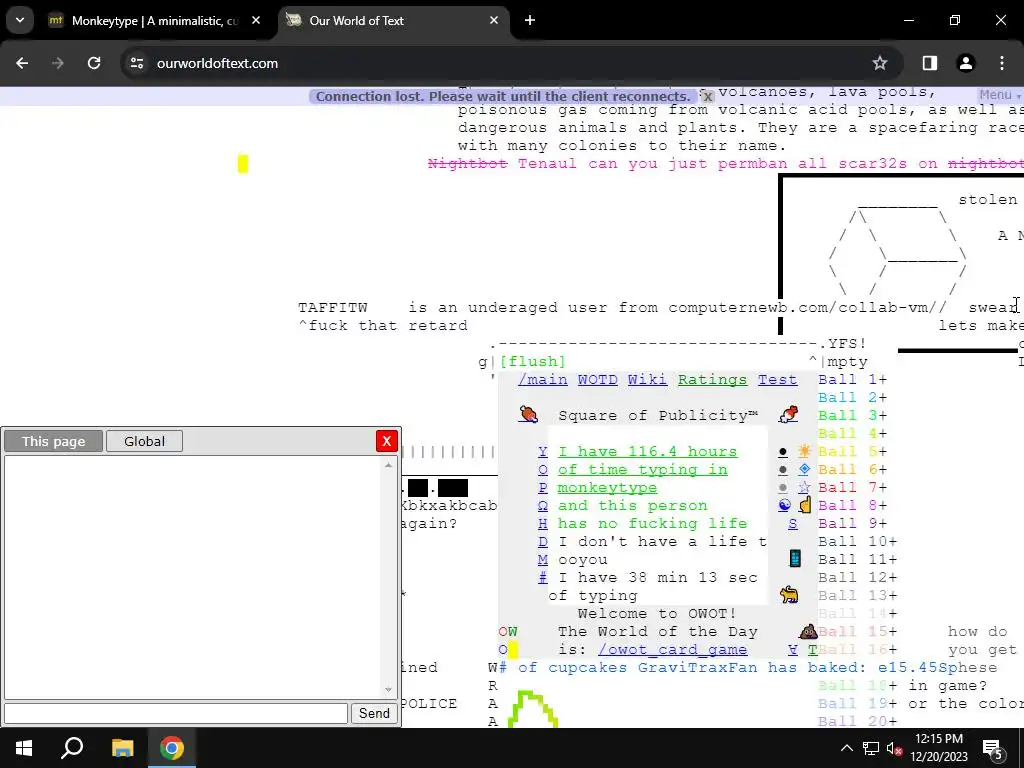Click the pointing-up hand emoji
This screenshot has width=1024, height=768.
point(805,505)
